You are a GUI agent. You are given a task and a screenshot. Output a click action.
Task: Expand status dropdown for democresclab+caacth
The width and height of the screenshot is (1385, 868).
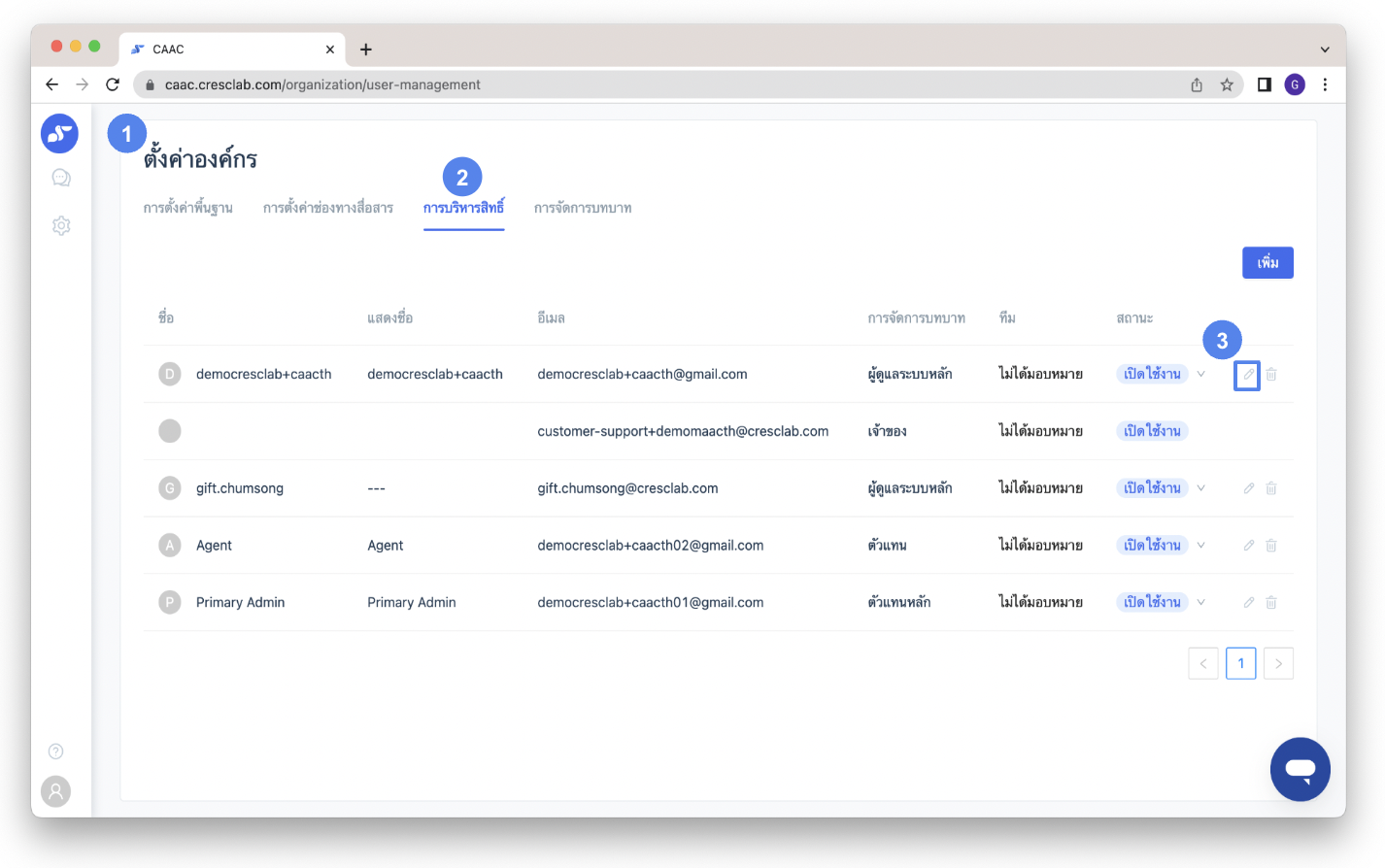click(1201, 375)
